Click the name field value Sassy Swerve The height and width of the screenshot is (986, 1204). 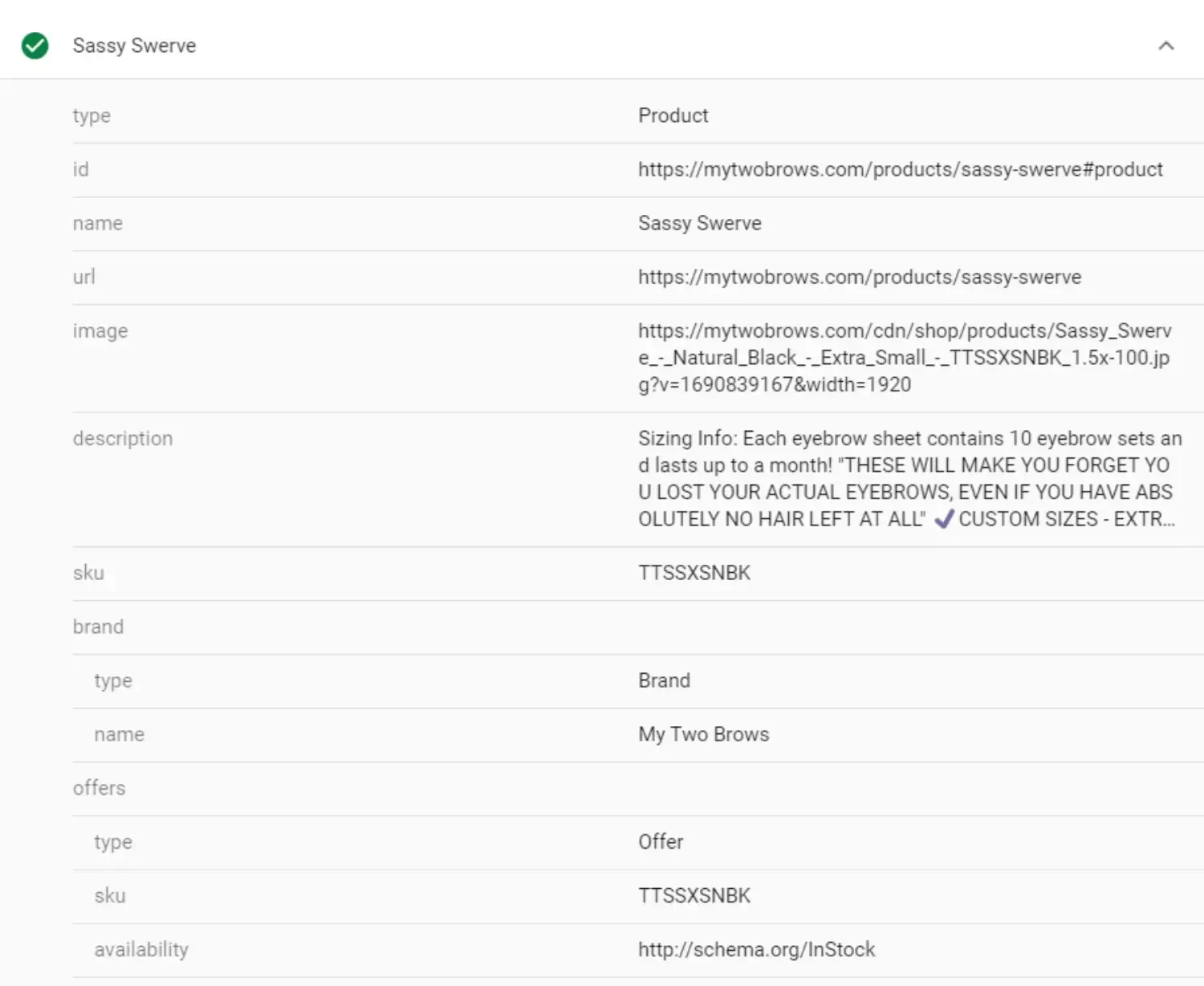699,223
